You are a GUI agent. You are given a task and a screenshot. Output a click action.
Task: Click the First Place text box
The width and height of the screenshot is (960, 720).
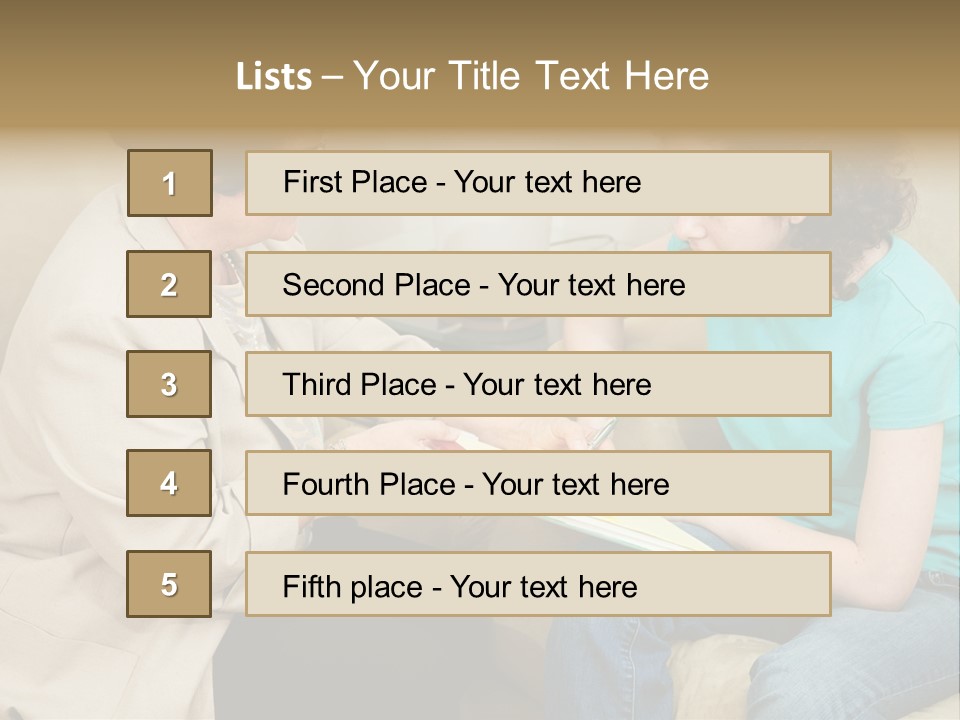(x=538, y=183)
